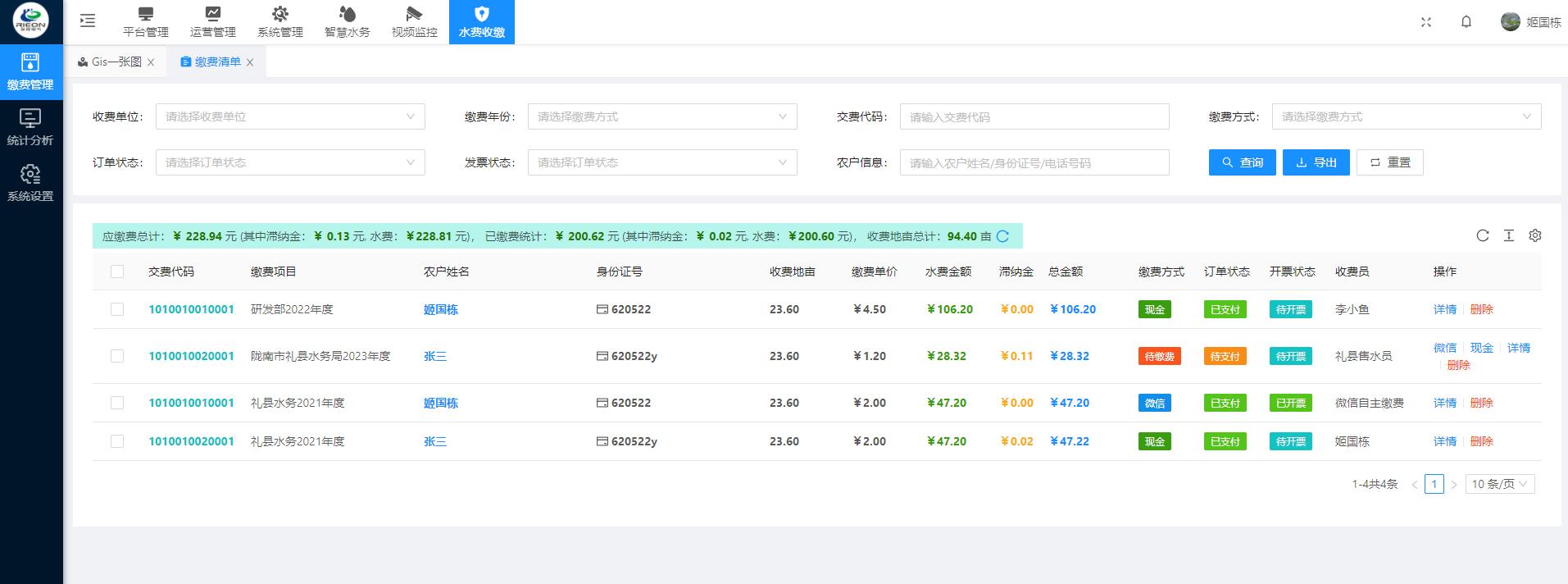Open table column settings gear
Screen dimensions: 1568x584
(x=1534, y=236)
